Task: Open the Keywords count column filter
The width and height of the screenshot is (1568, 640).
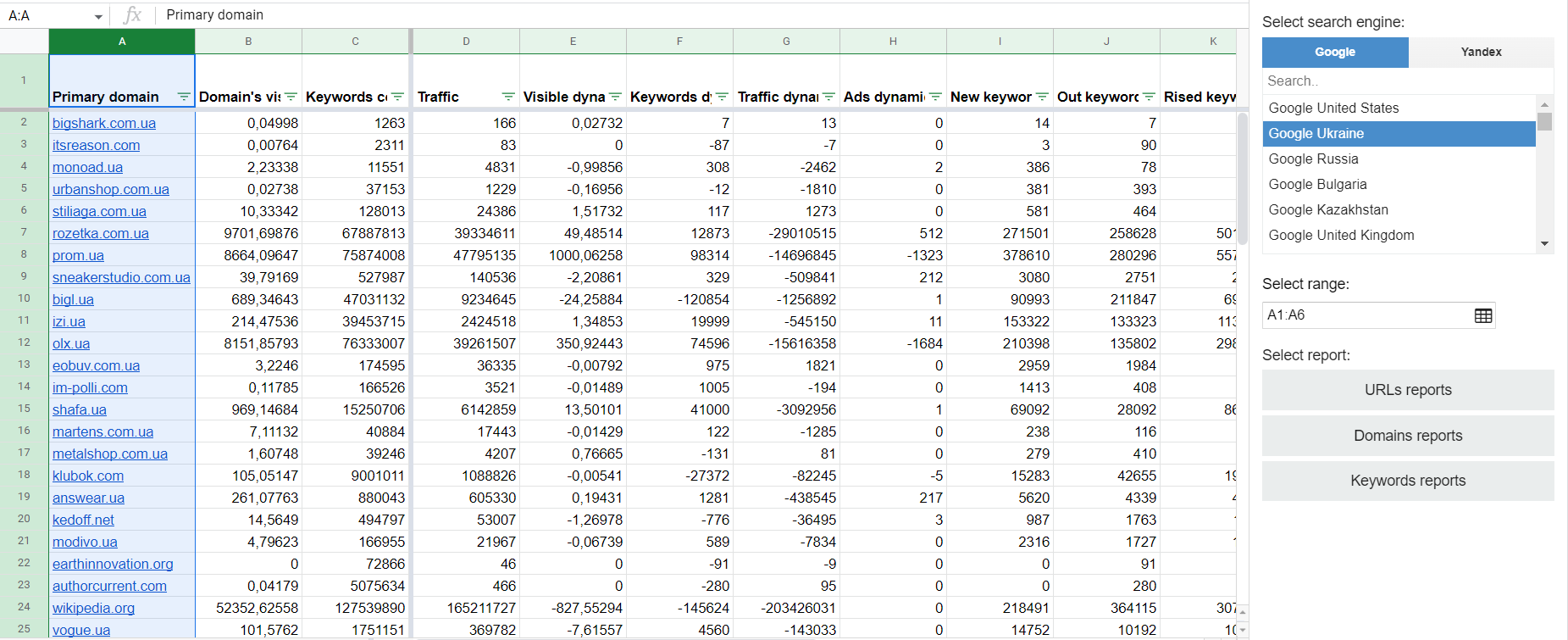Action: [397, 97]
